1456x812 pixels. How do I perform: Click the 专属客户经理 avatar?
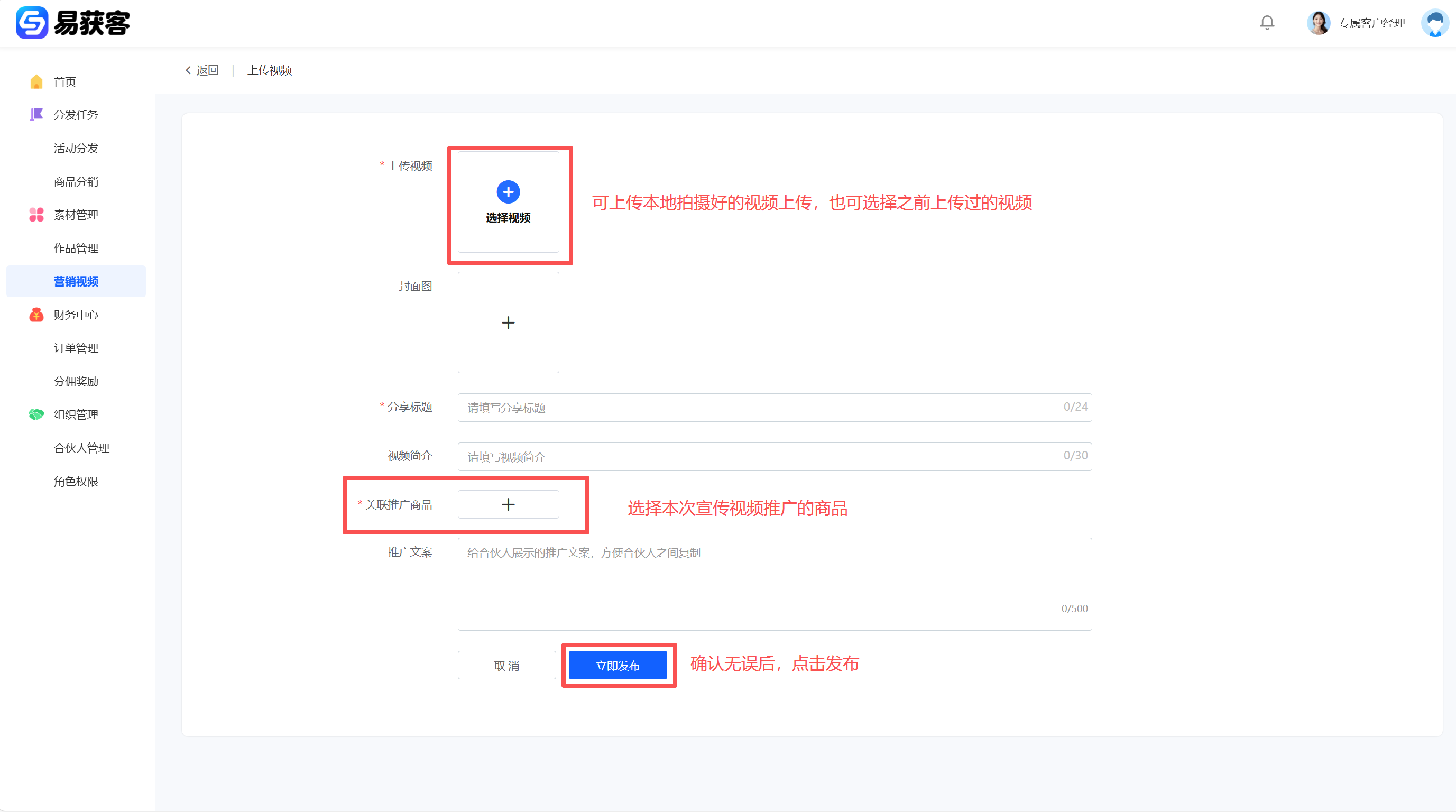tap(1318, 23)
